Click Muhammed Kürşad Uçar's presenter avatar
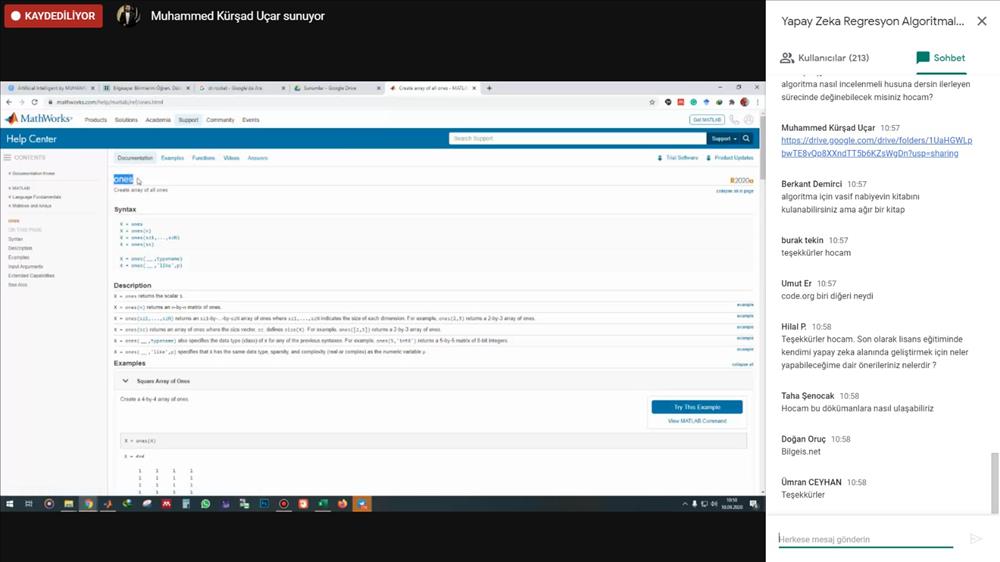This screenshot has height=562, width=1000. [x=128, y=15]
